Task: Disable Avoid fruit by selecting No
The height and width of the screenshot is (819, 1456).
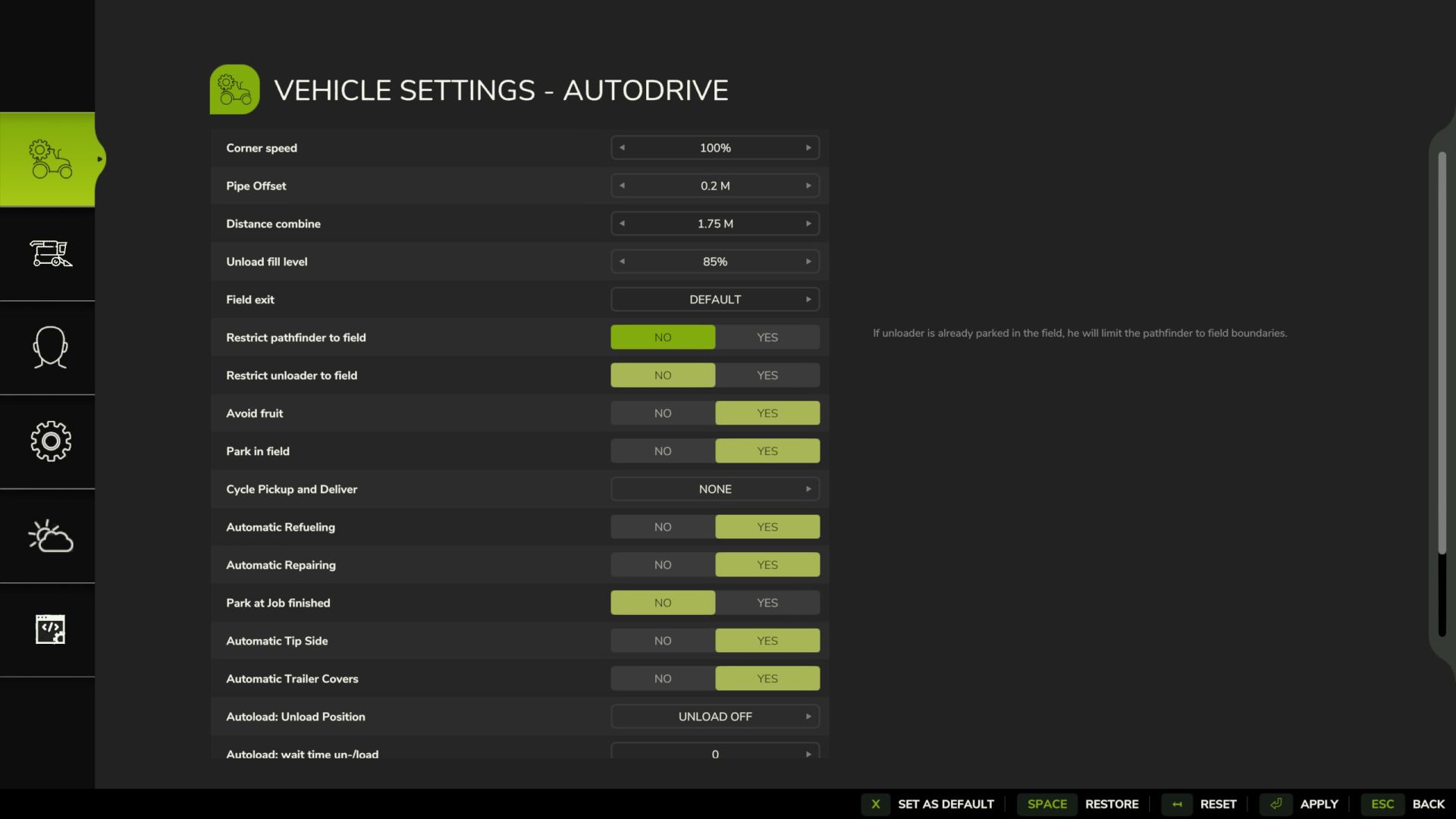Action: coord(663,413)
